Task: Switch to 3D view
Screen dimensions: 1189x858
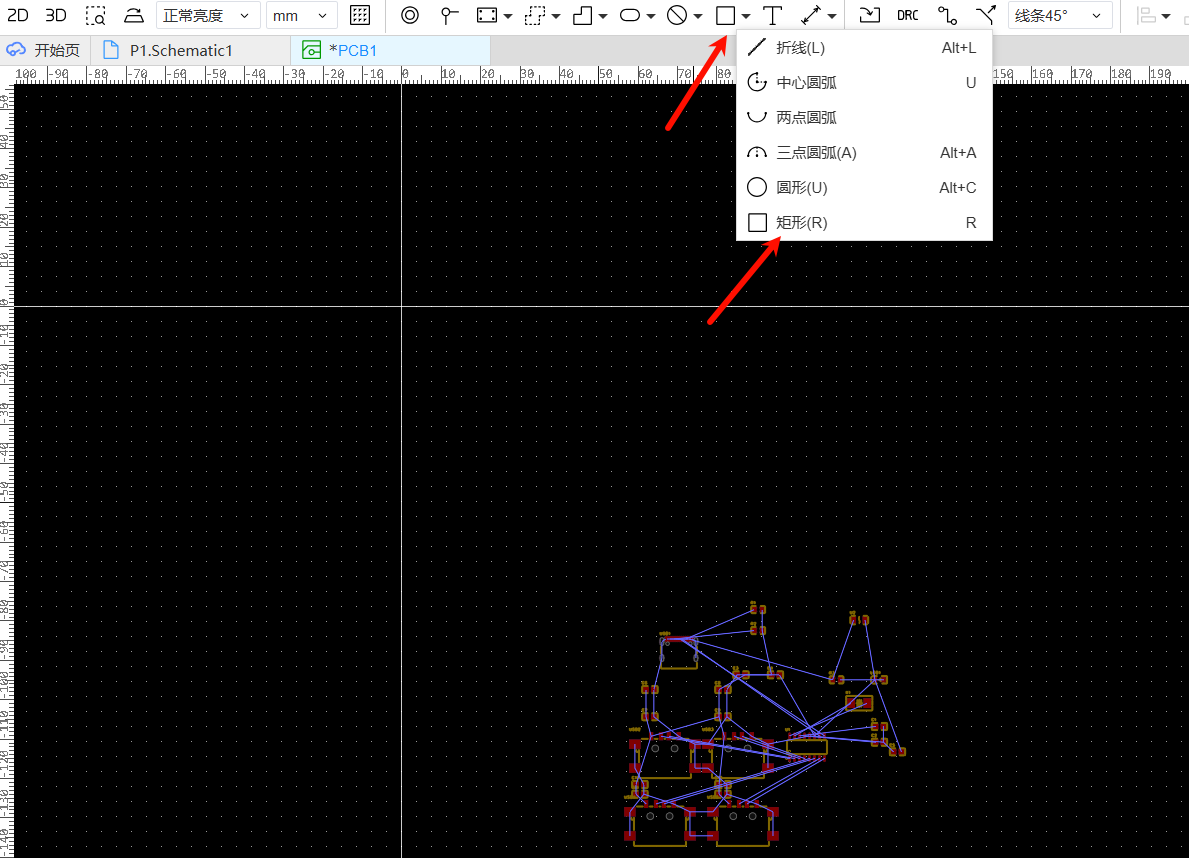Action: click(55, 15)
